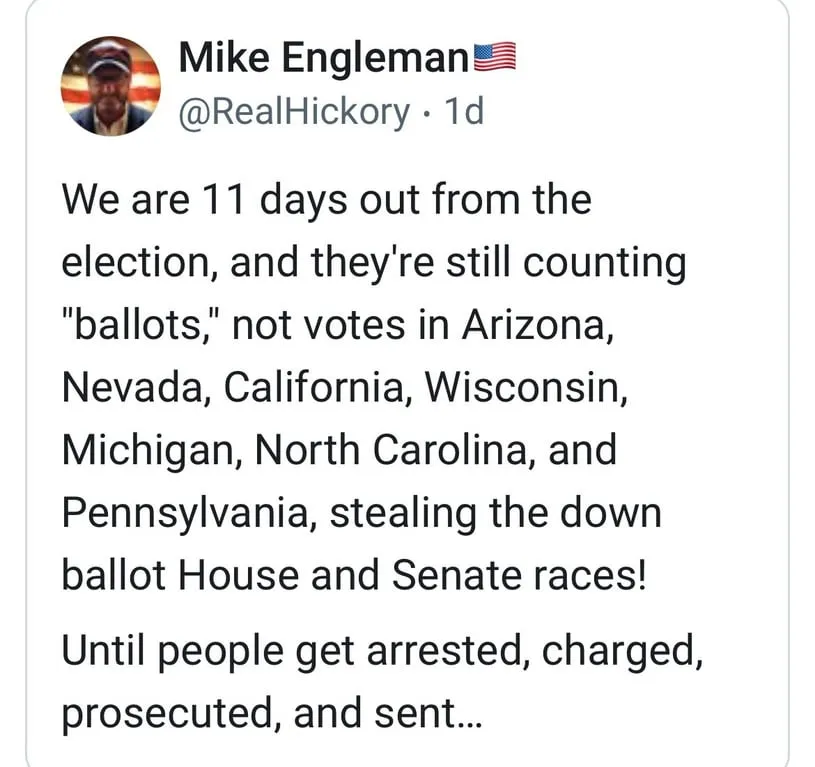
Task: Click the paragraph starting 'Until people get arrested'
Action: pyautogui.click(x=382, y=681)
